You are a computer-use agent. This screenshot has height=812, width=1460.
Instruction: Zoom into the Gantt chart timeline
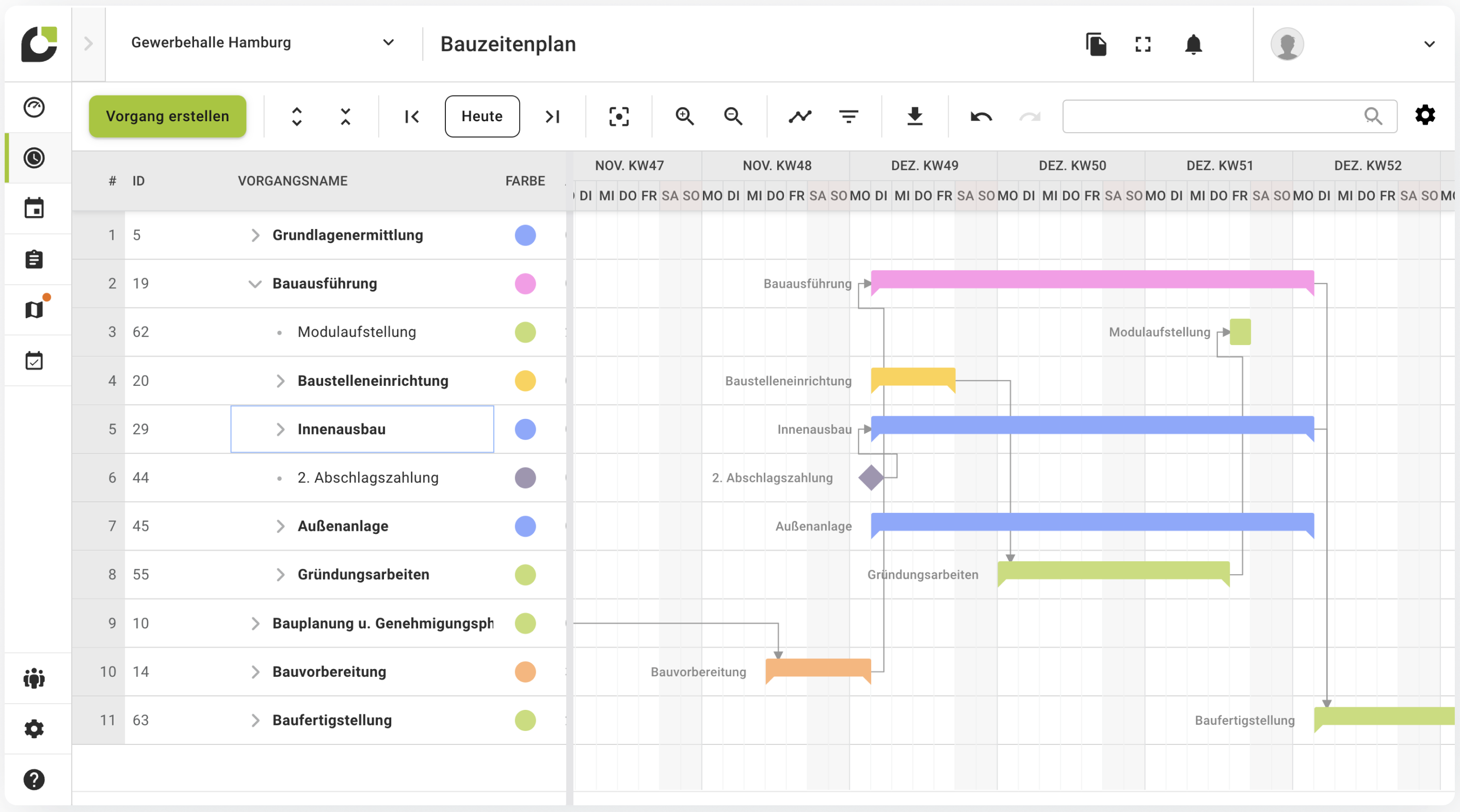[x=685, y=116]
